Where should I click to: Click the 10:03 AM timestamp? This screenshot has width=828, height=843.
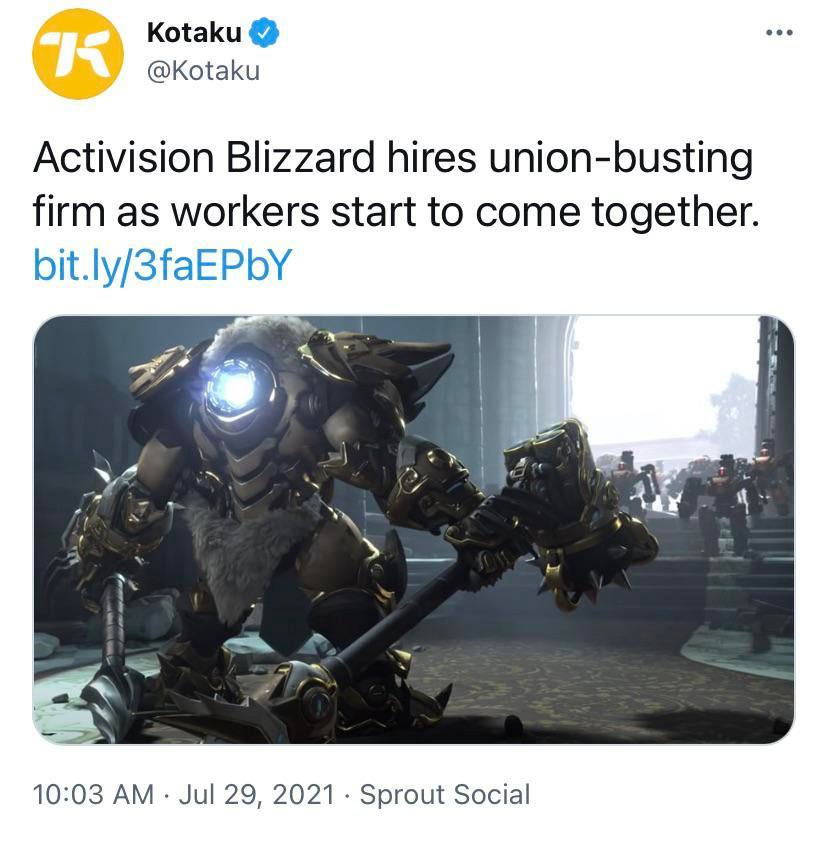click(x=94, y=795)
